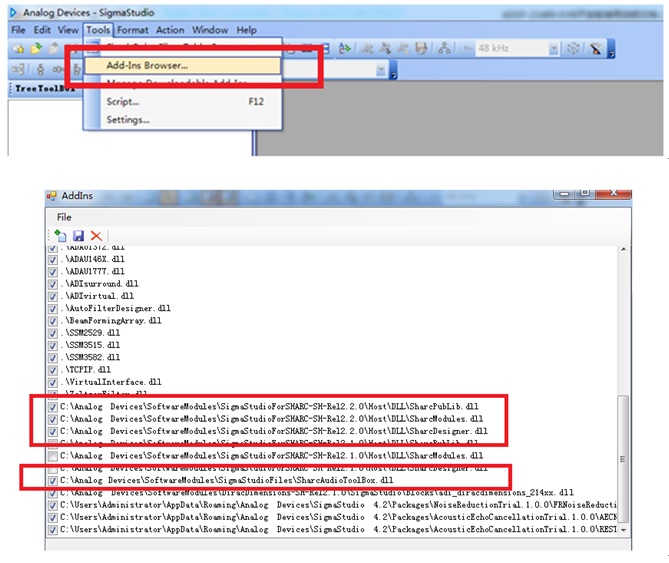Viewport: 669px width, 563px height.
Task: Select the Rel2.2.0 SharcDesigner.dll path text
Action: 273,432
